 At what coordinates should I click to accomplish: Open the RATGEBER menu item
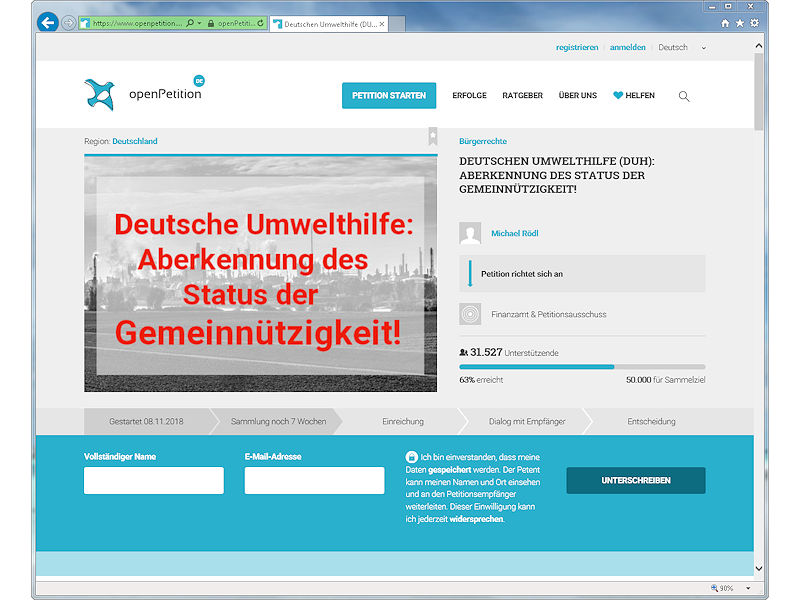coord(522,95)
